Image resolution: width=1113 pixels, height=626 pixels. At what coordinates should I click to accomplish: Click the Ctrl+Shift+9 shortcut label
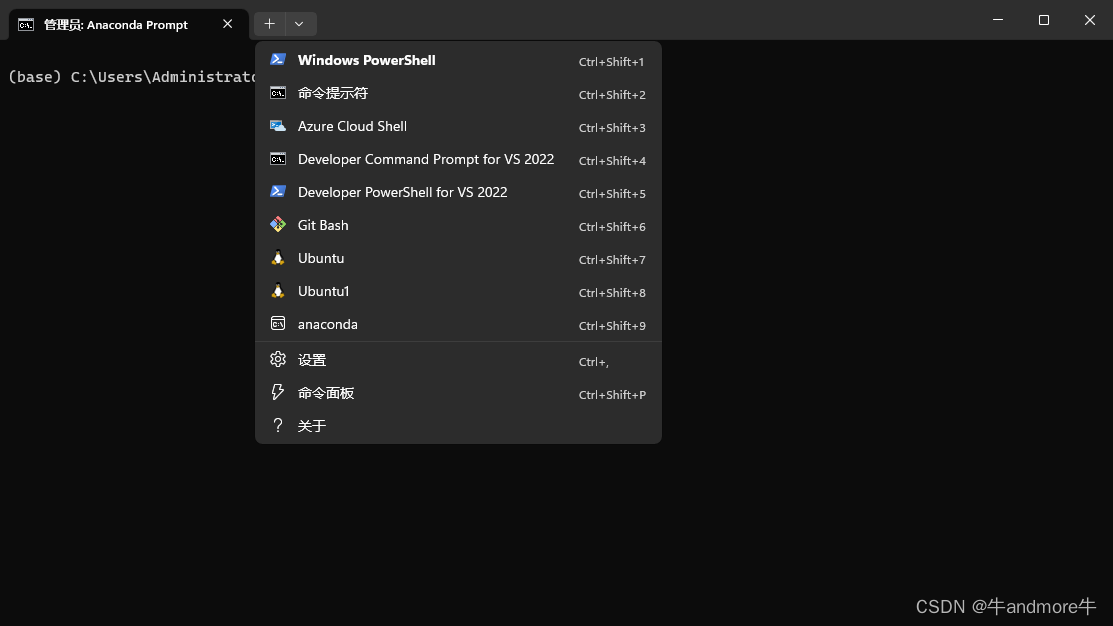[612, 326]
